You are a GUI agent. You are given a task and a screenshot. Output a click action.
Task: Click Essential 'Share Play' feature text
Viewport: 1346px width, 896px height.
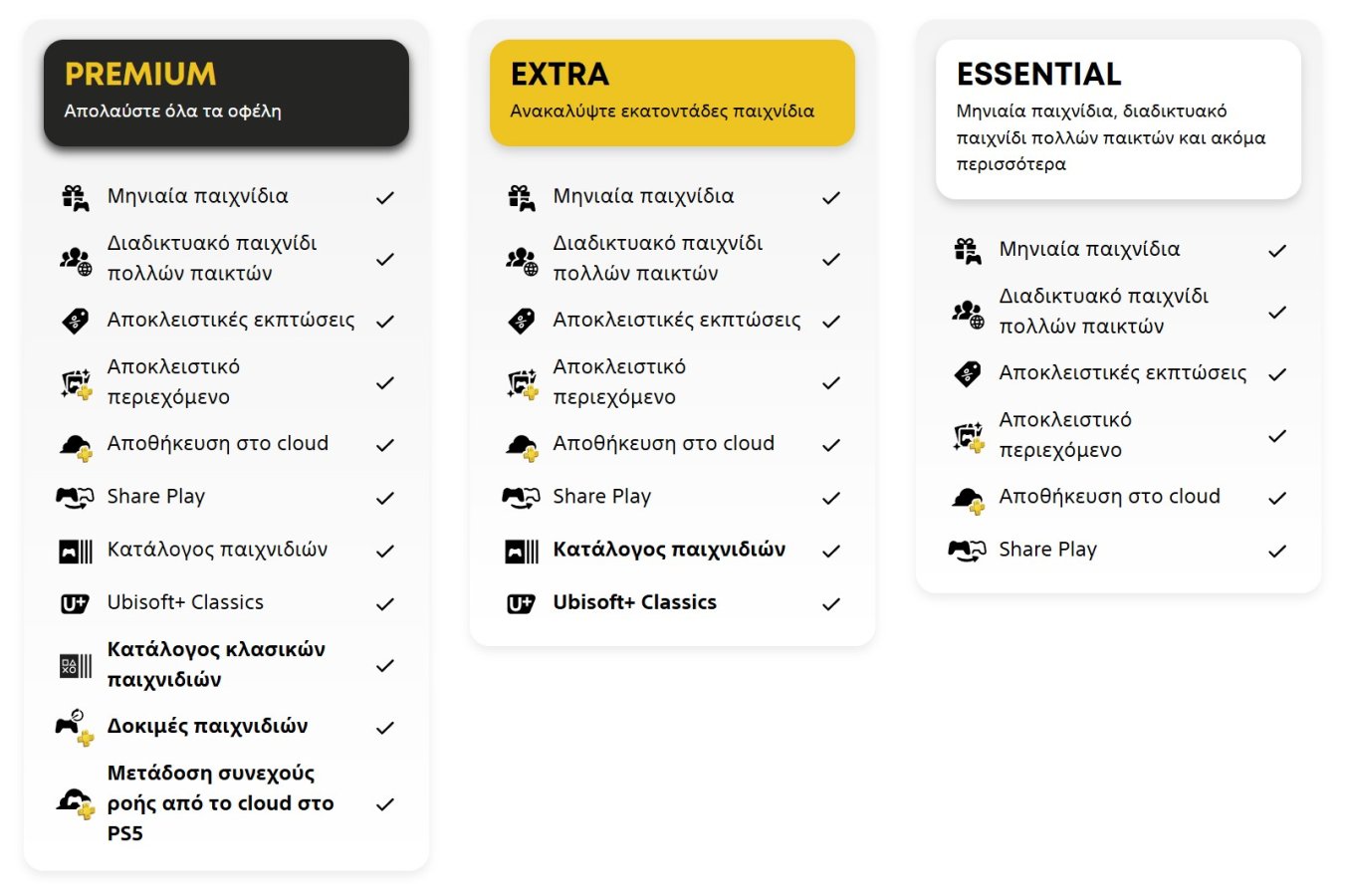pyautogui.click(x=1047, y=550)
